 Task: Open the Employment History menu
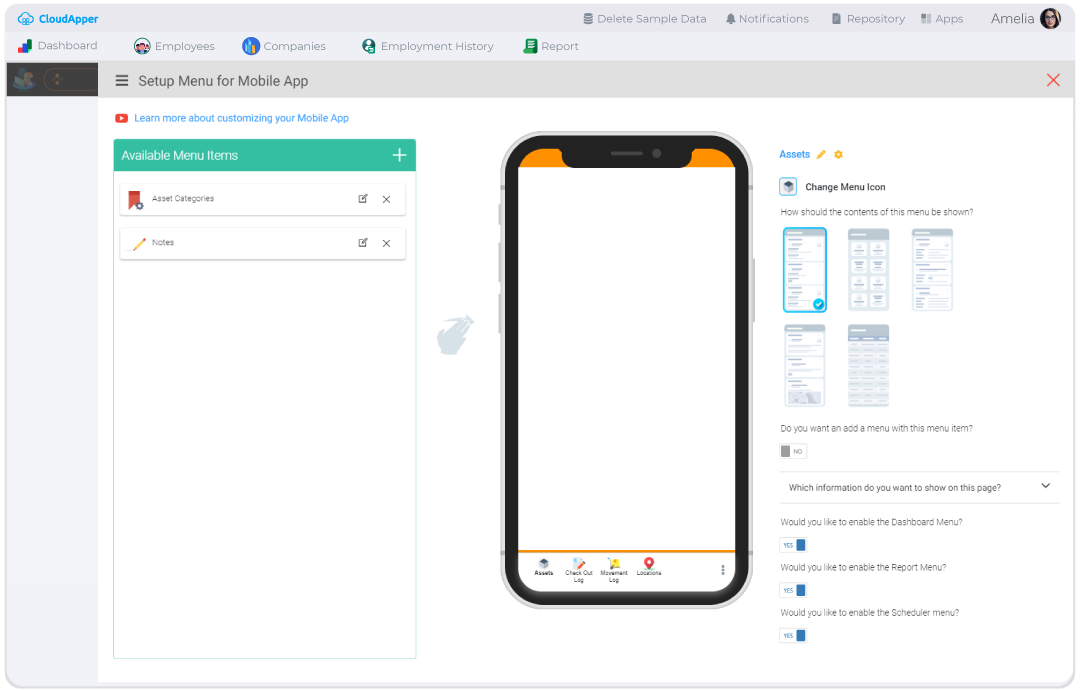tap(428, 46)
